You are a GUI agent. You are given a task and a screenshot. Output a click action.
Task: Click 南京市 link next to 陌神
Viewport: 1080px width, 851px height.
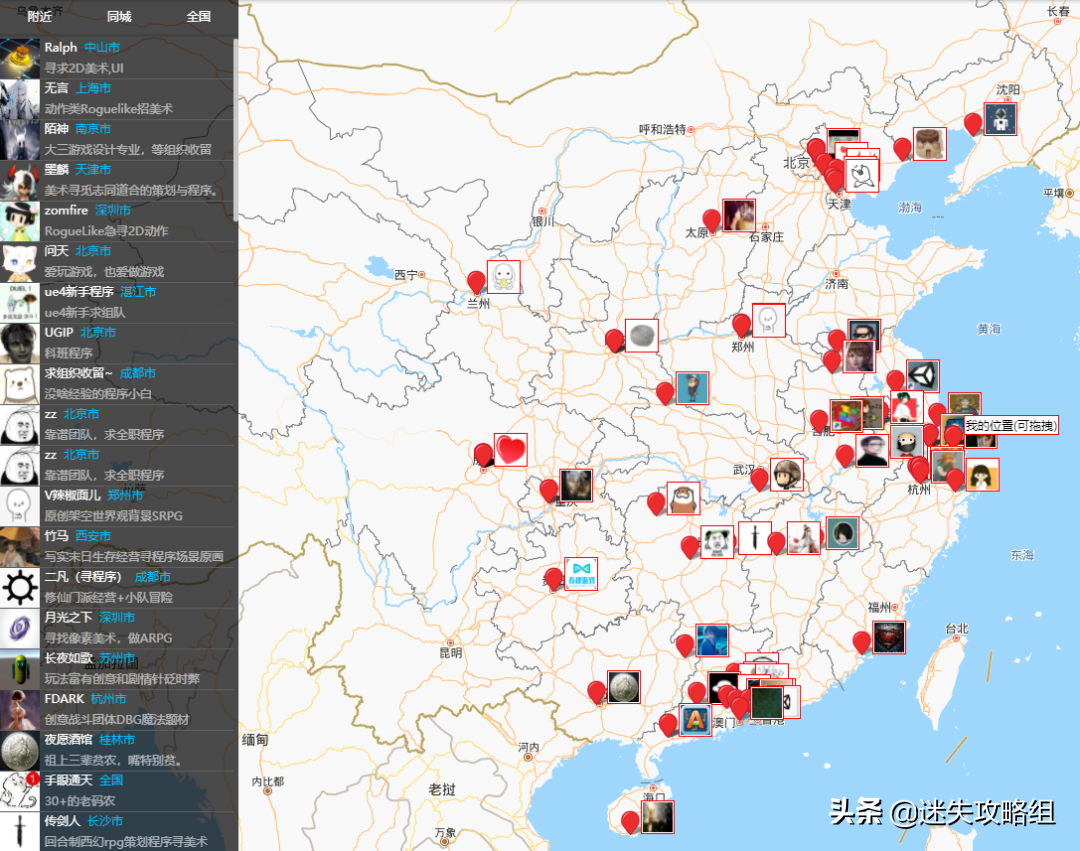click(x=93, y=129)
